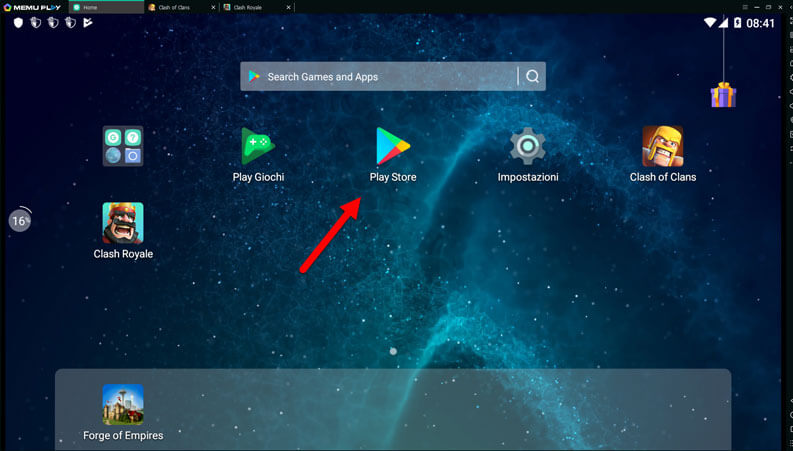Screen dimensions: 793x451
Task: Open the MEmu hamburger menu
Action: click(745, 7)
